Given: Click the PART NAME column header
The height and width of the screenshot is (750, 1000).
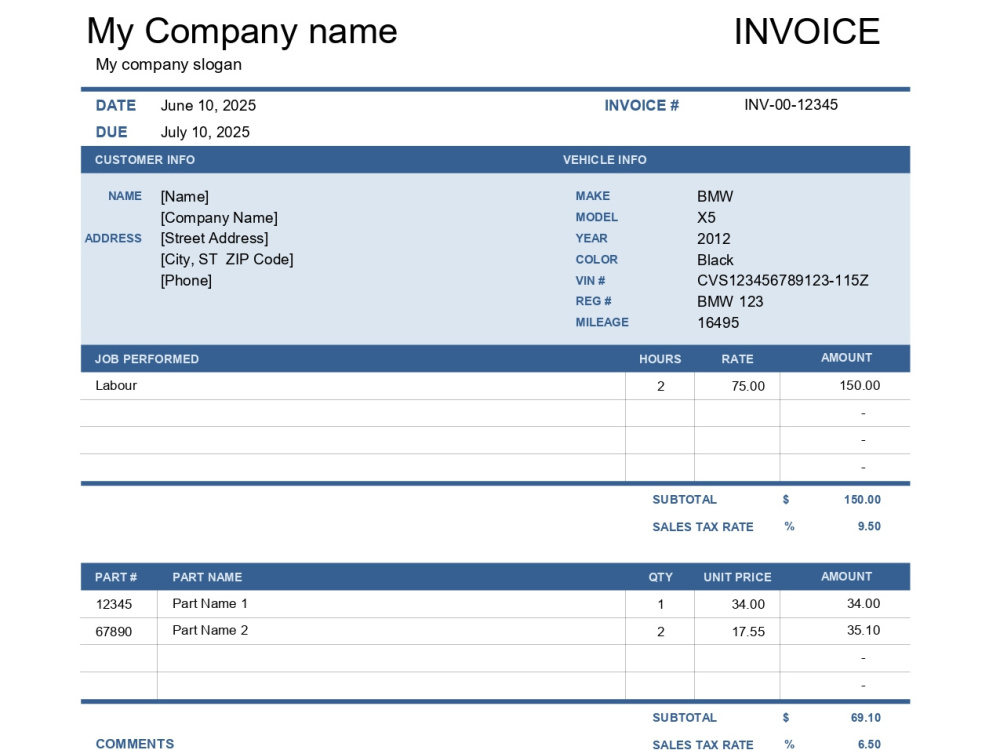Looking at the screenshot, I should [207, 577].
